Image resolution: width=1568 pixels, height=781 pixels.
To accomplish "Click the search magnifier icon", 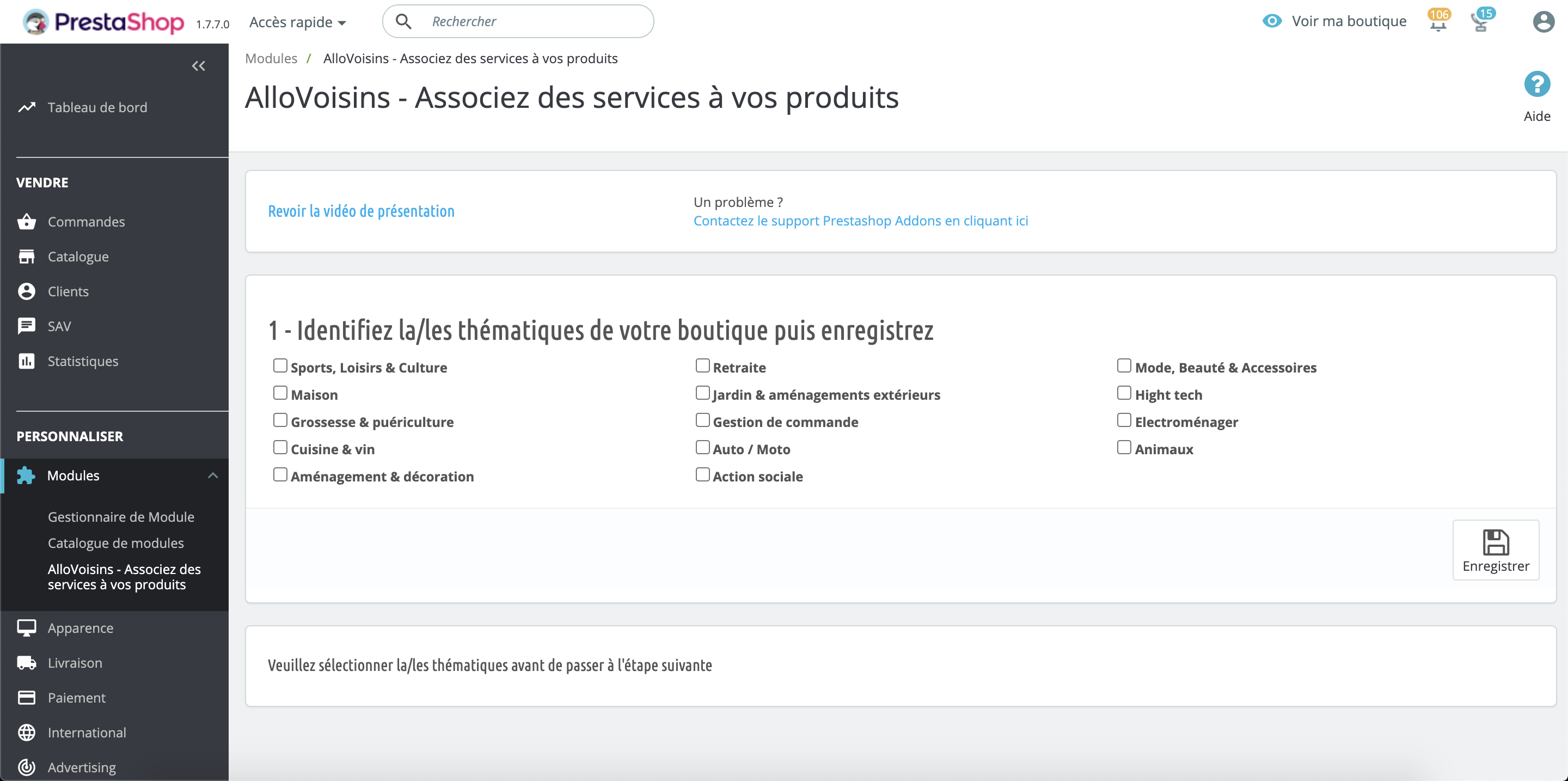I will pyautogui.click(x=403, y=21).
